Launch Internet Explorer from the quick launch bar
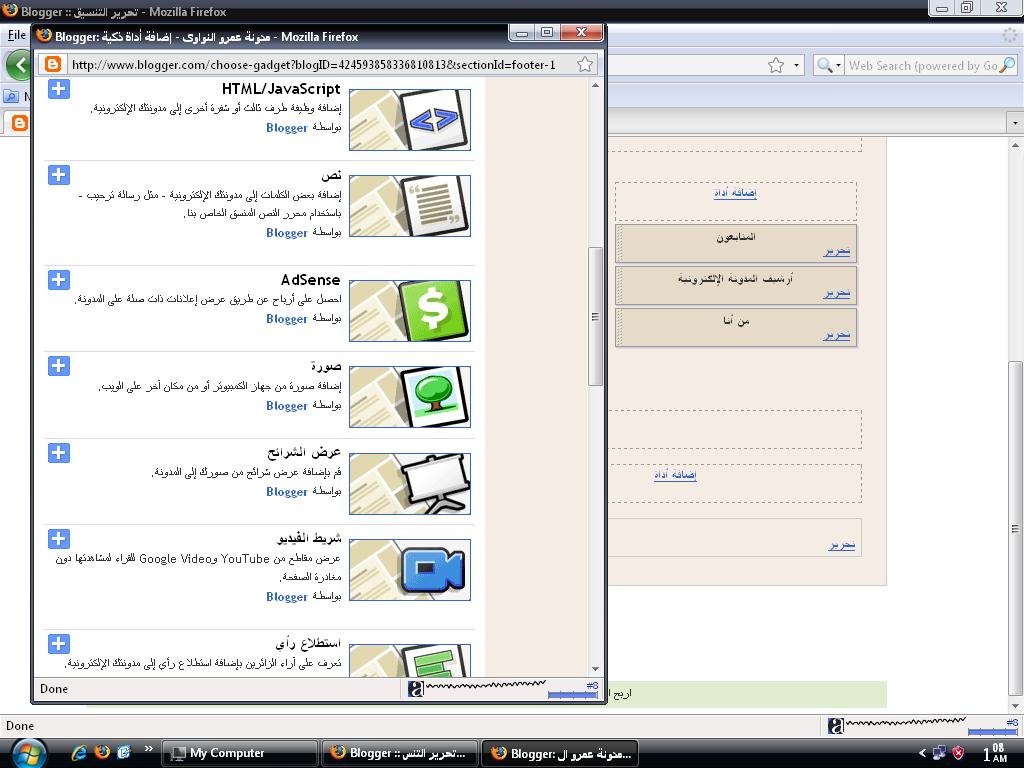 point(79,752)
